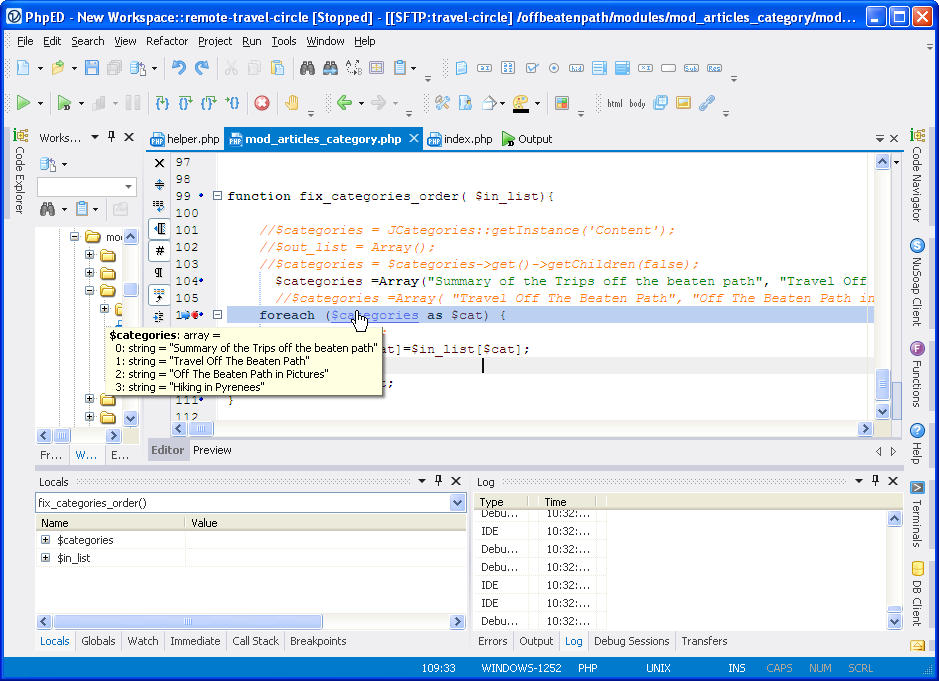Screen dimensions: 939x681
Task: Click the Undo arrow in toolbar
Action: [178, 68]
